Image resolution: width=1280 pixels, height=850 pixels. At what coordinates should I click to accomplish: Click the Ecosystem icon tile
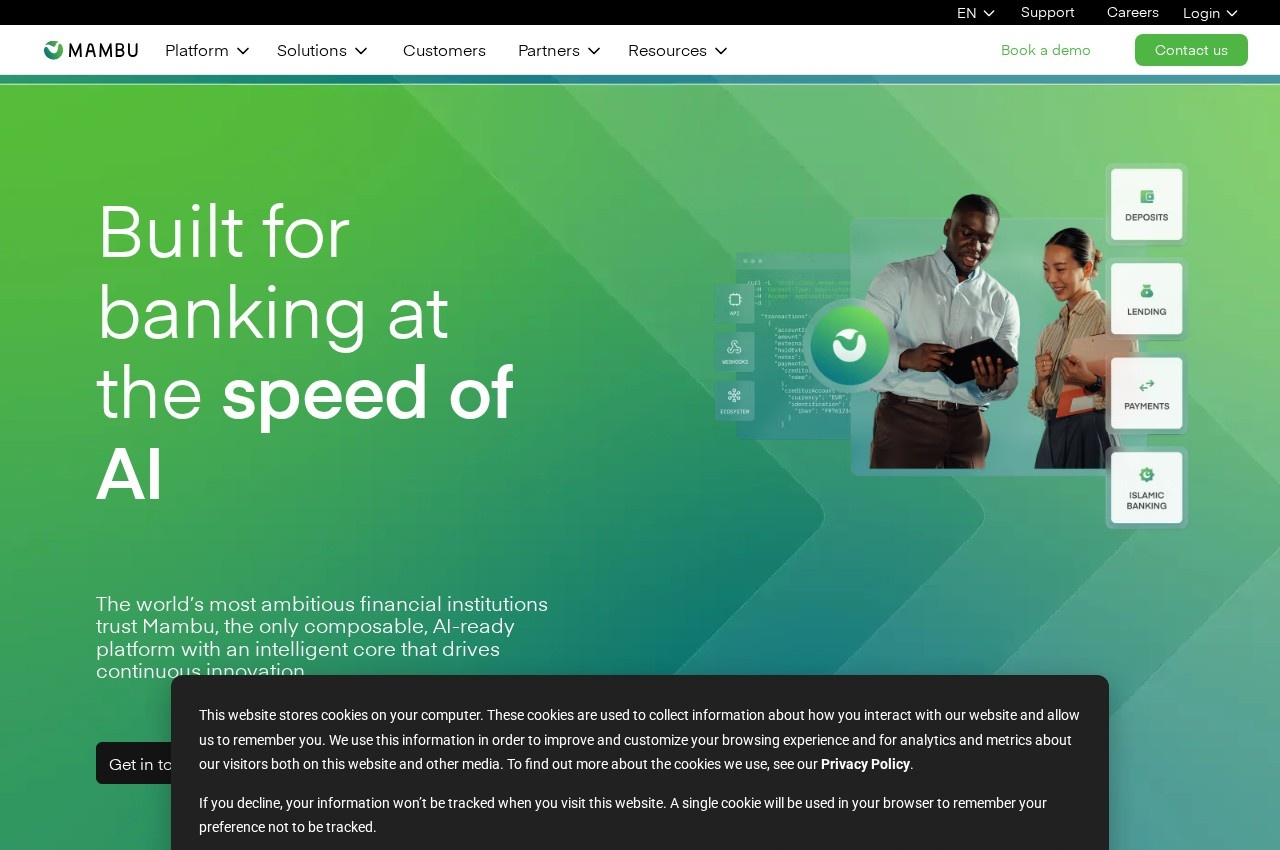click(734, 400)
